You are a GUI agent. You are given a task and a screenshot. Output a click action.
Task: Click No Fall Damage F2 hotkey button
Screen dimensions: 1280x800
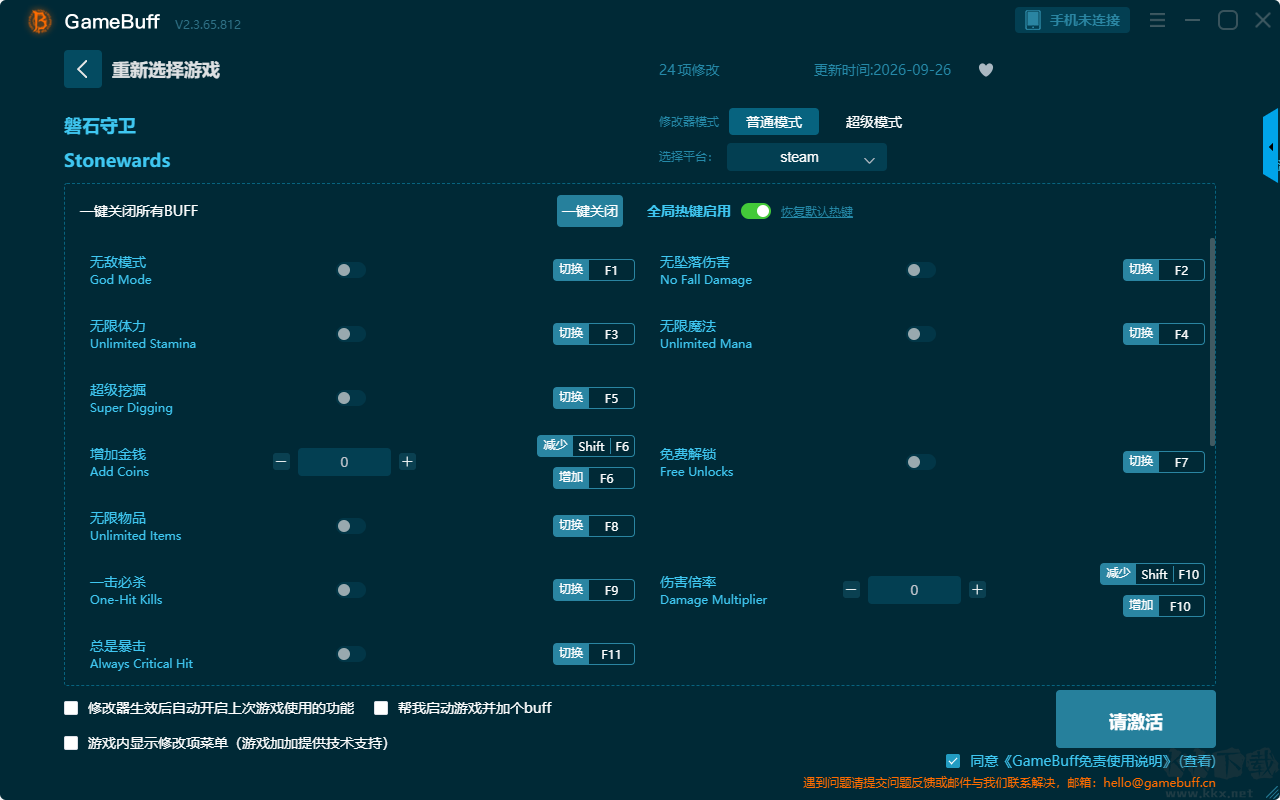click(1164, 270)
